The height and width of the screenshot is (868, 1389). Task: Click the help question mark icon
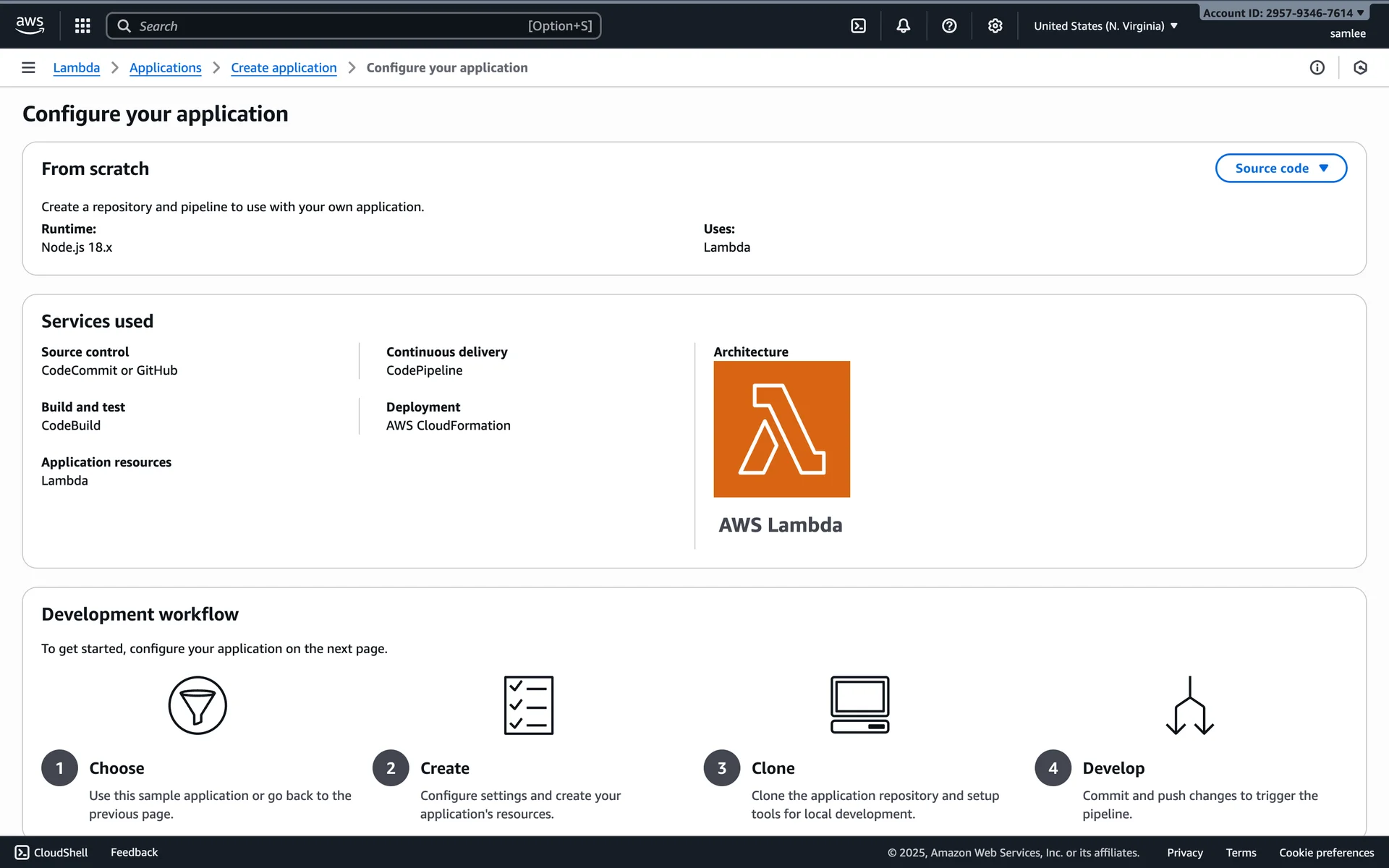[949, 26]
